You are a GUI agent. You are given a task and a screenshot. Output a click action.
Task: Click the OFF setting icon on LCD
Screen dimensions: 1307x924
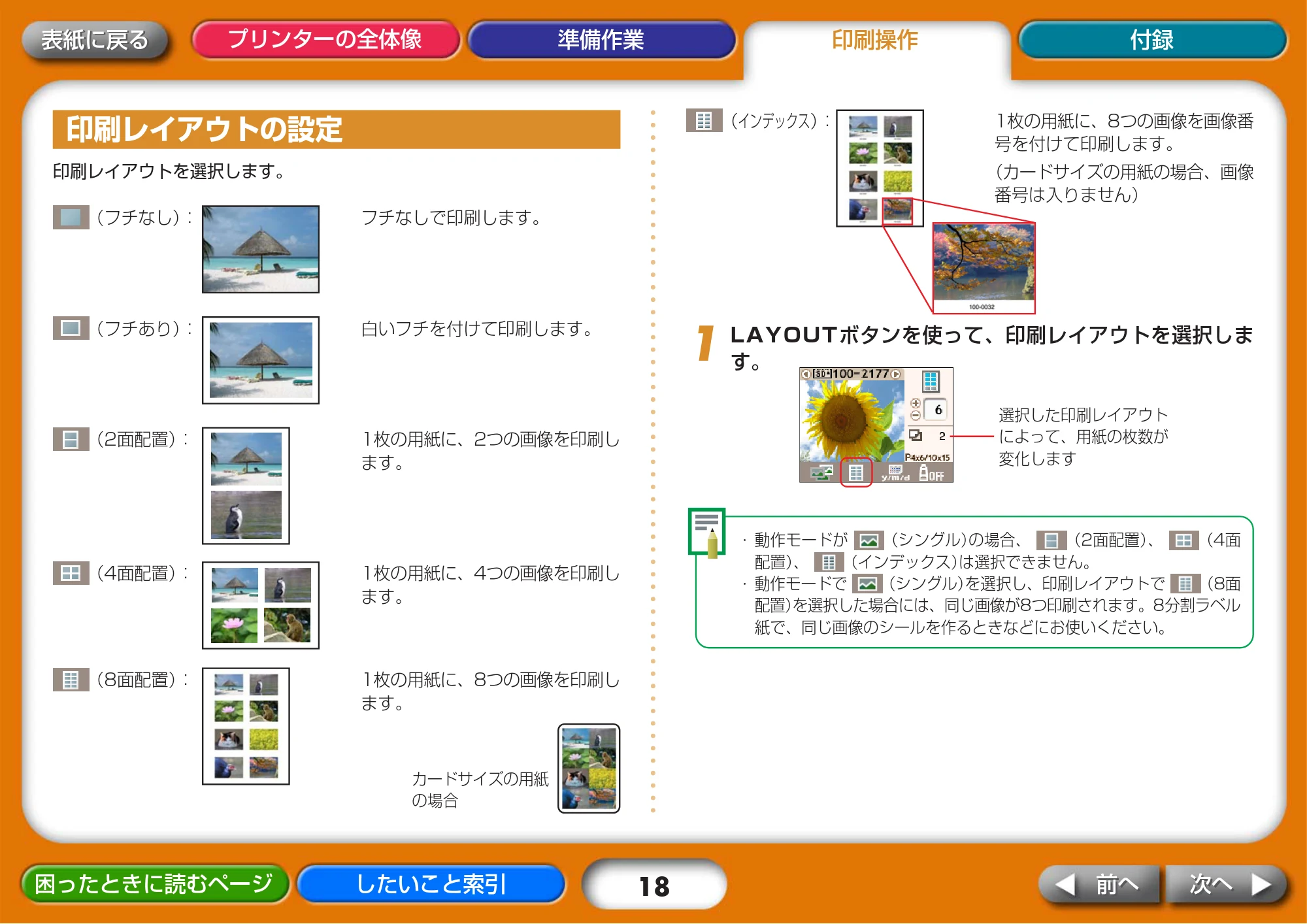tap(932, 472)
